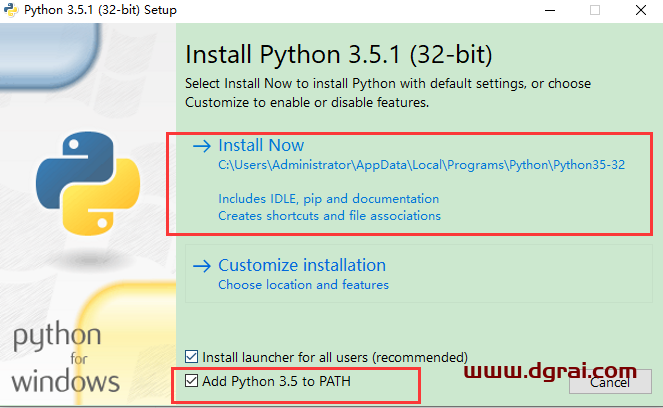Image resolution: width=663 pixels, height=408 pixels.
Task: Click the 'Install Python 3.5.1 (32-bit)' heading
Action: tap(339, 55)
